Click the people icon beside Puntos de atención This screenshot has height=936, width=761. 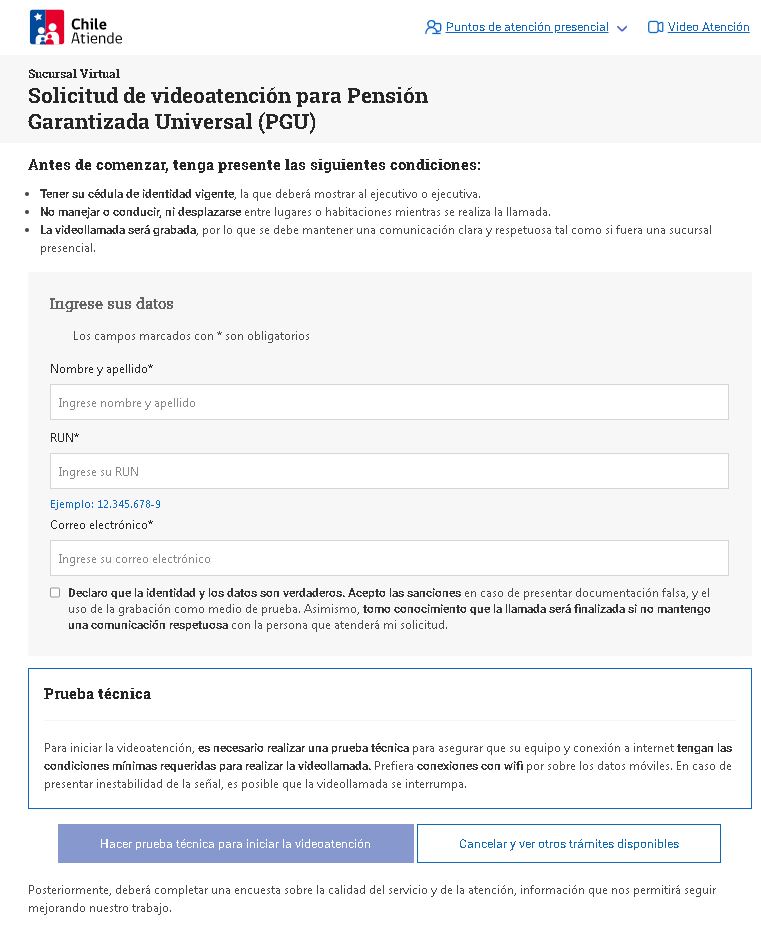(433, 27)
